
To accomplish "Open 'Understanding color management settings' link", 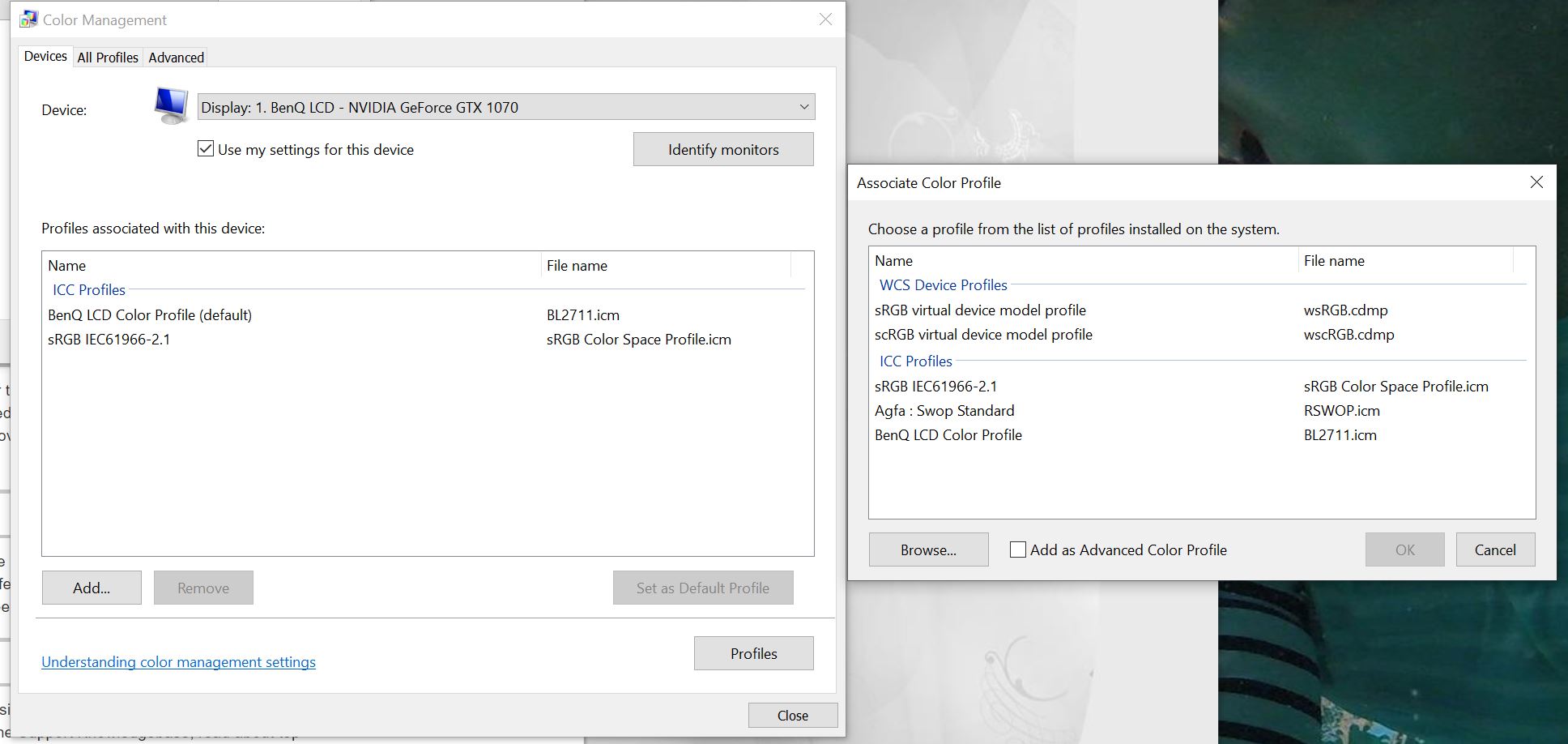I will (178, 662).
